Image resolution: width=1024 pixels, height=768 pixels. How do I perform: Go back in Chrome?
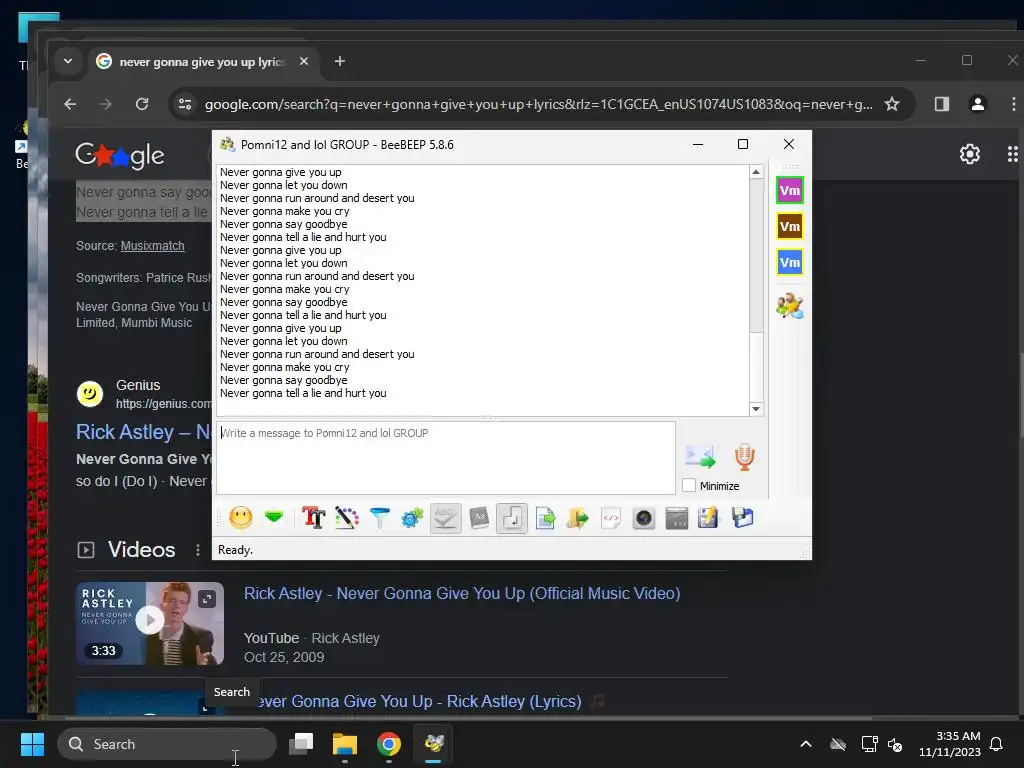pyautogui.click(x=71, y=104)
